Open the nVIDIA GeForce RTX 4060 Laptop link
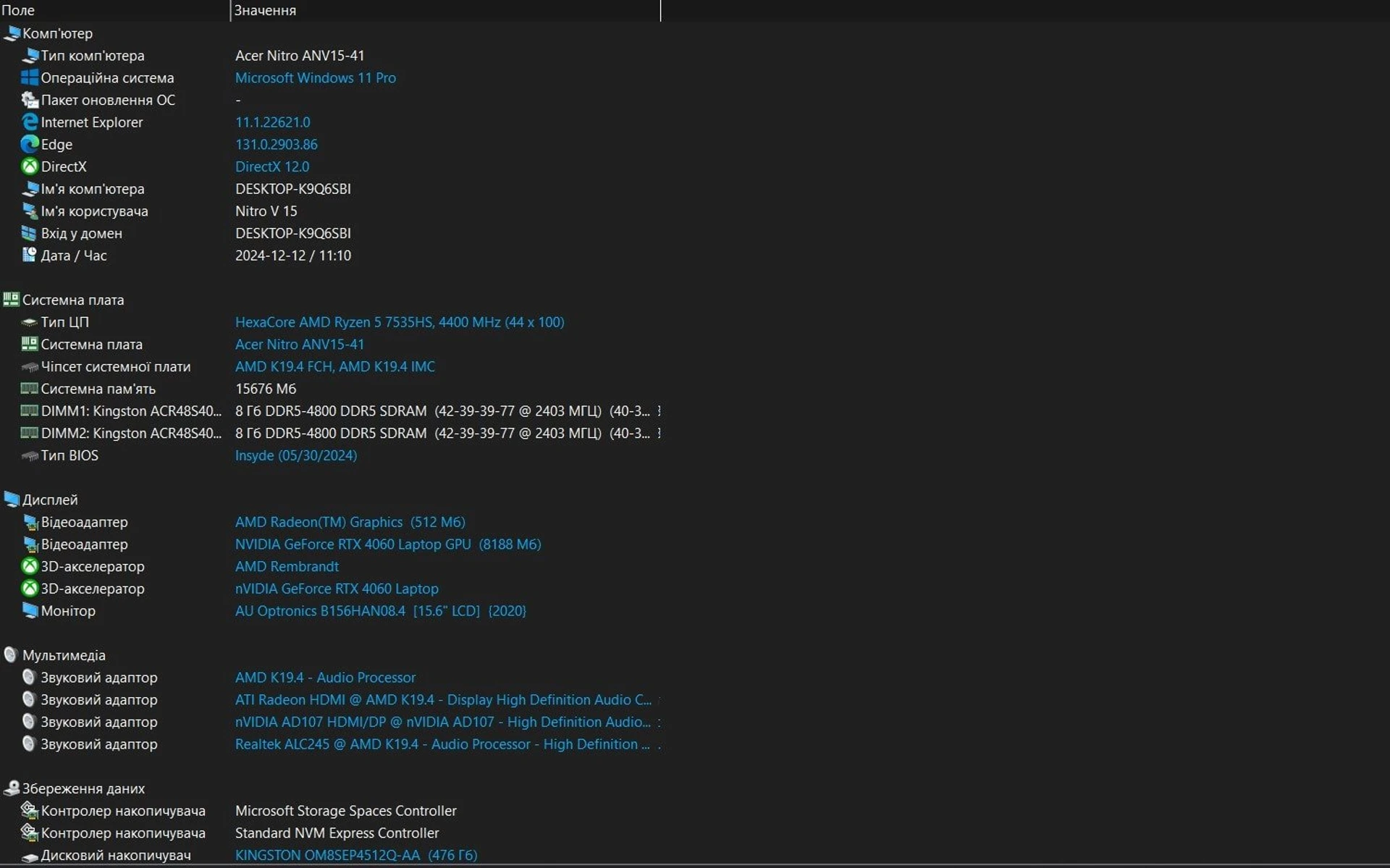Screen dimensions: 1390x868 point(337,589)
